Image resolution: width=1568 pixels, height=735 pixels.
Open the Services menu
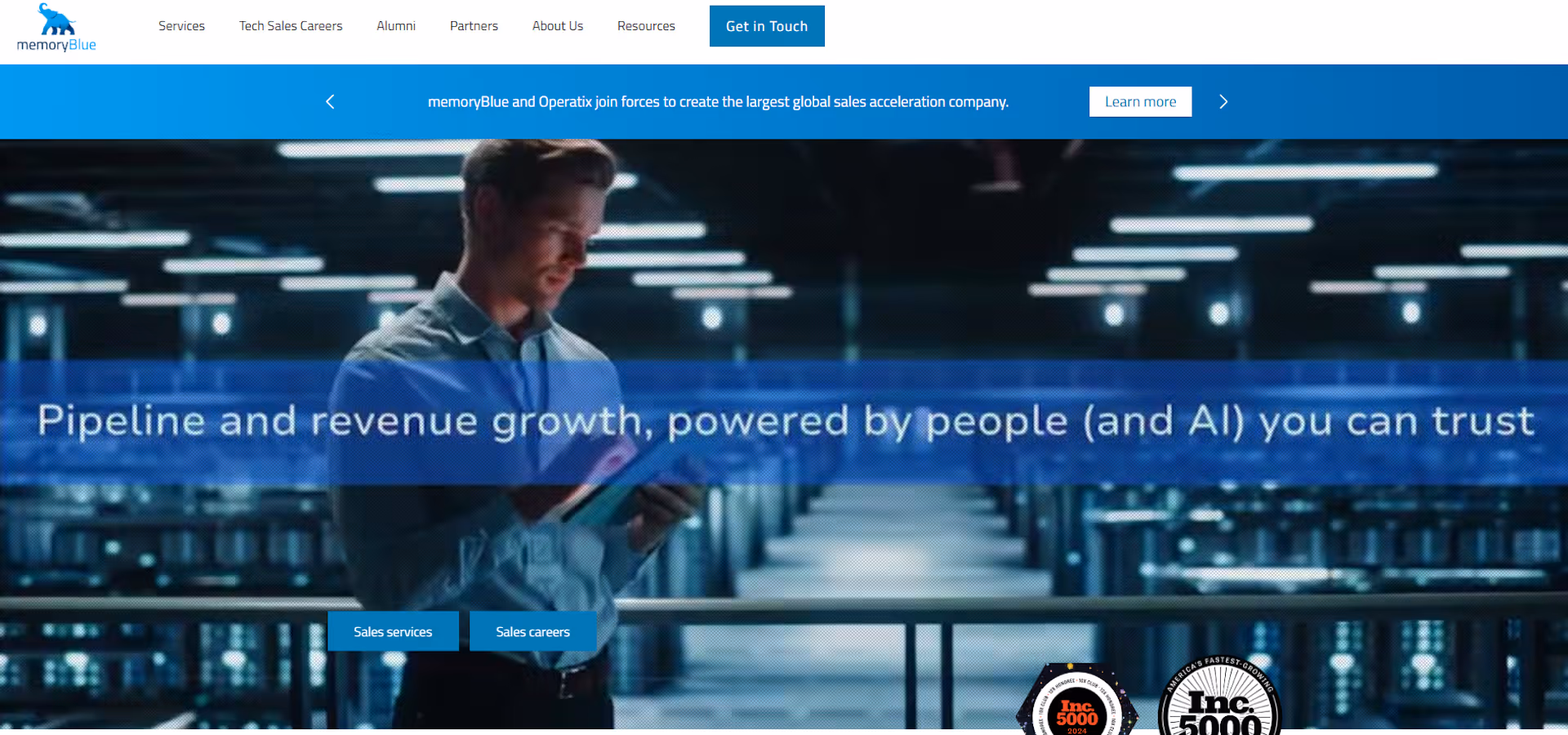(x=181, y=26)
